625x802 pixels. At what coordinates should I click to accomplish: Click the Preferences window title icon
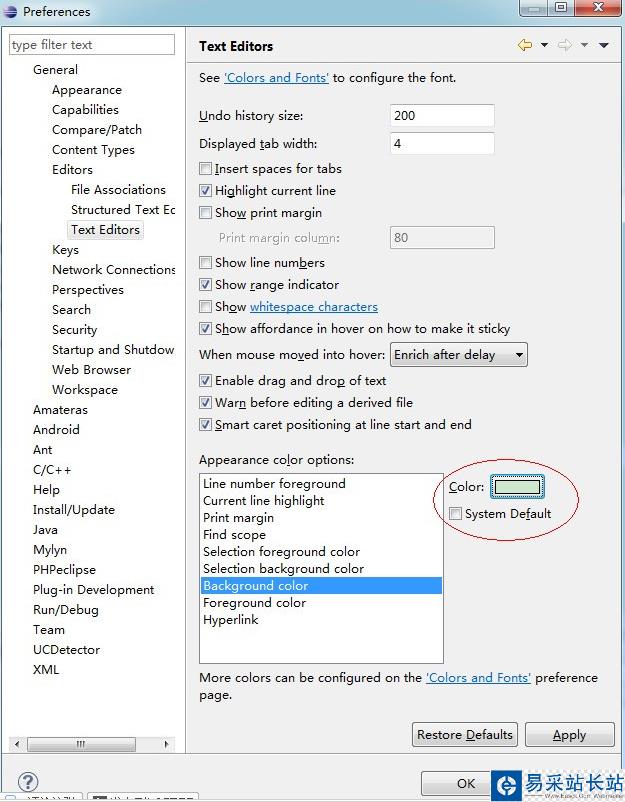pyautogui.click(x=10, y=12)
